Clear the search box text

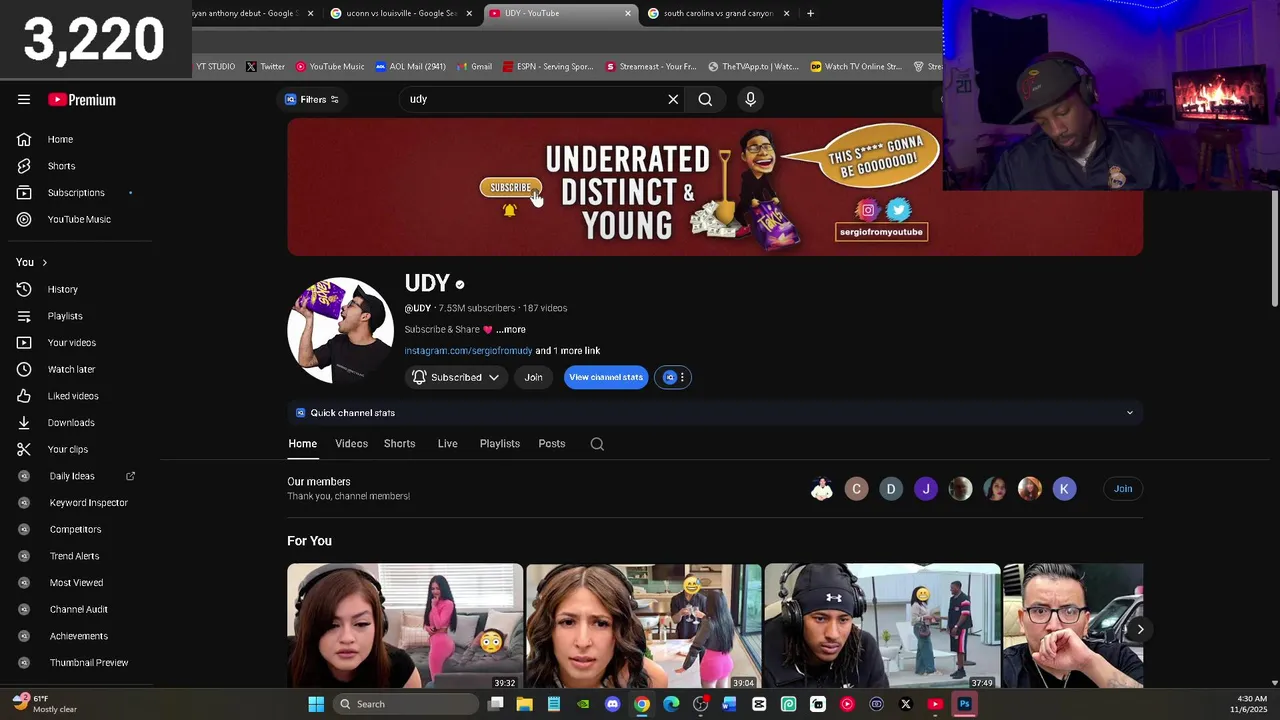tap(673, 99)
